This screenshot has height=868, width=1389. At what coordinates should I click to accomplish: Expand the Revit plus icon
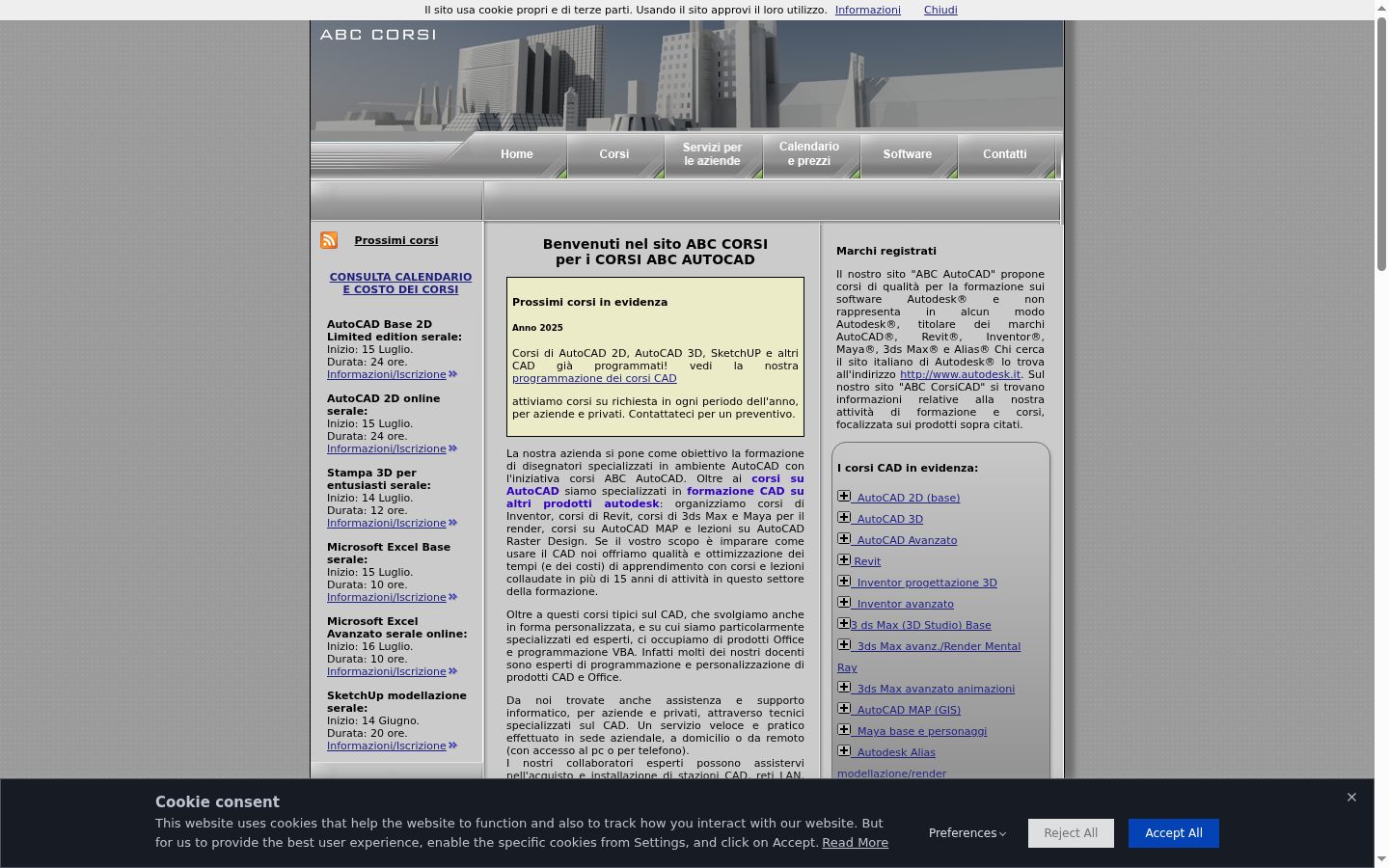click(x=844, y=560)
